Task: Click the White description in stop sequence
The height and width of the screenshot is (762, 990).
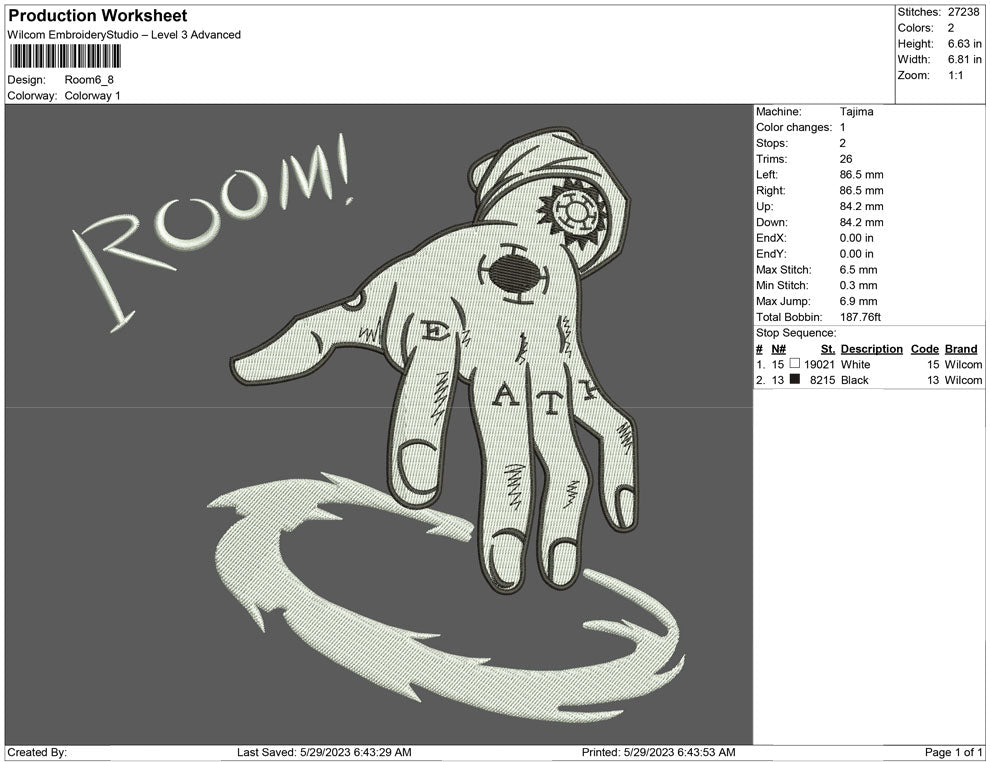Action: pyautogui.click(x=855, y=364)
